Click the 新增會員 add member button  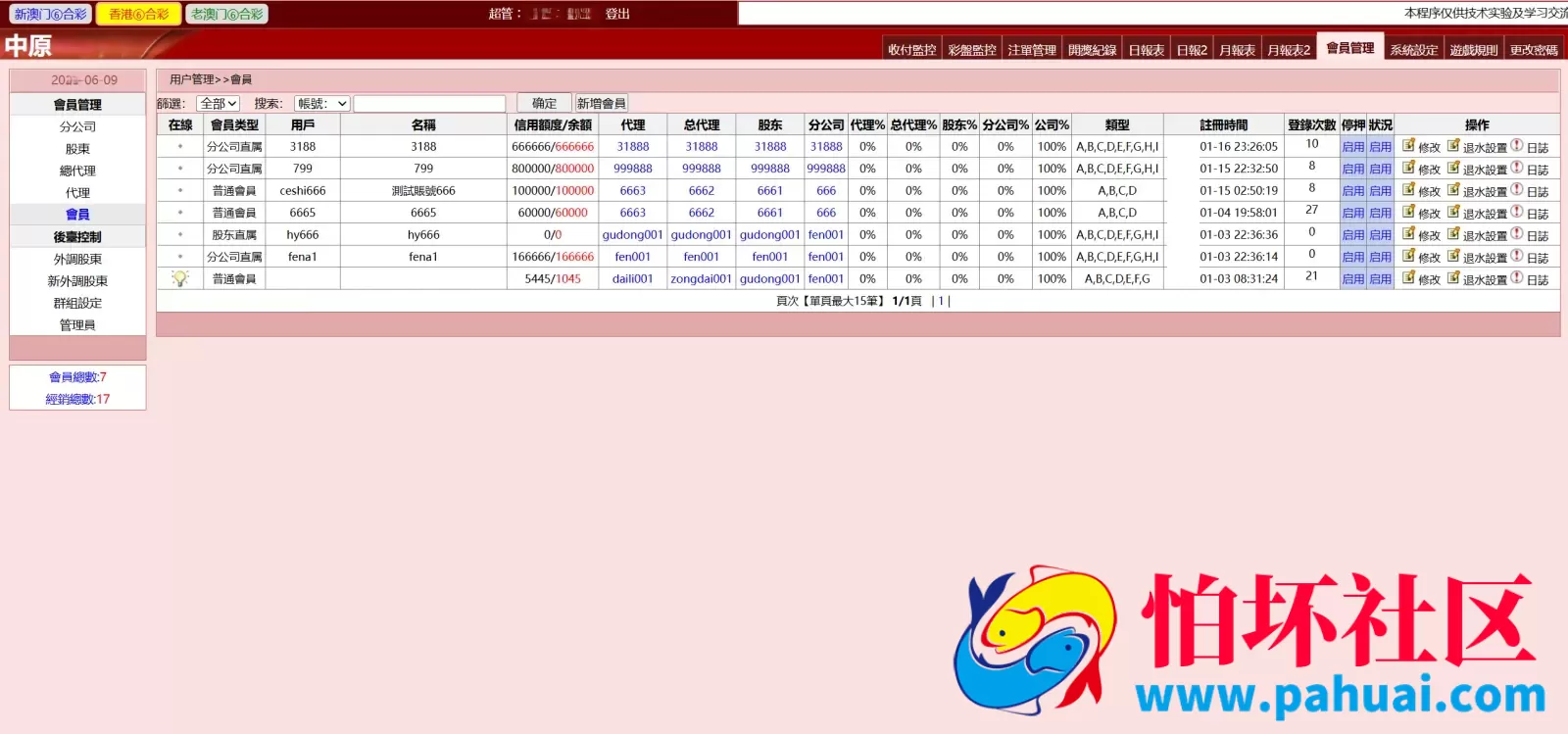[601, 103]
